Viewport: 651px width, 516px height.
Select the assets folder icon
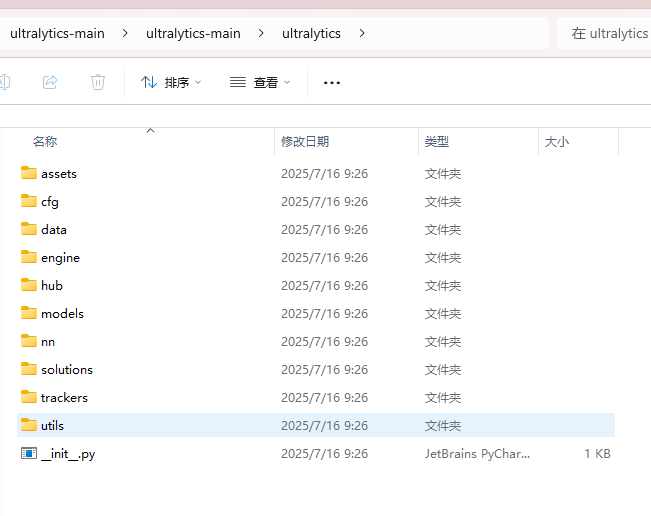coord(29,173)
